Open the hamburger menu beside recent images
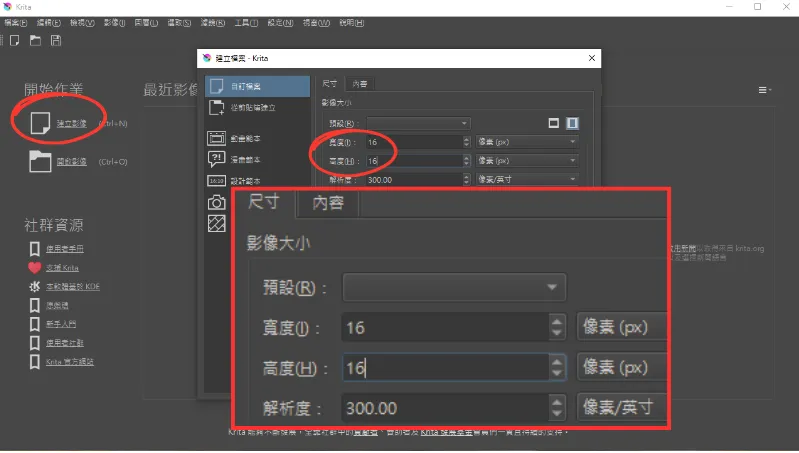This screenshot has width=799, height=453. tap(765, 90)
